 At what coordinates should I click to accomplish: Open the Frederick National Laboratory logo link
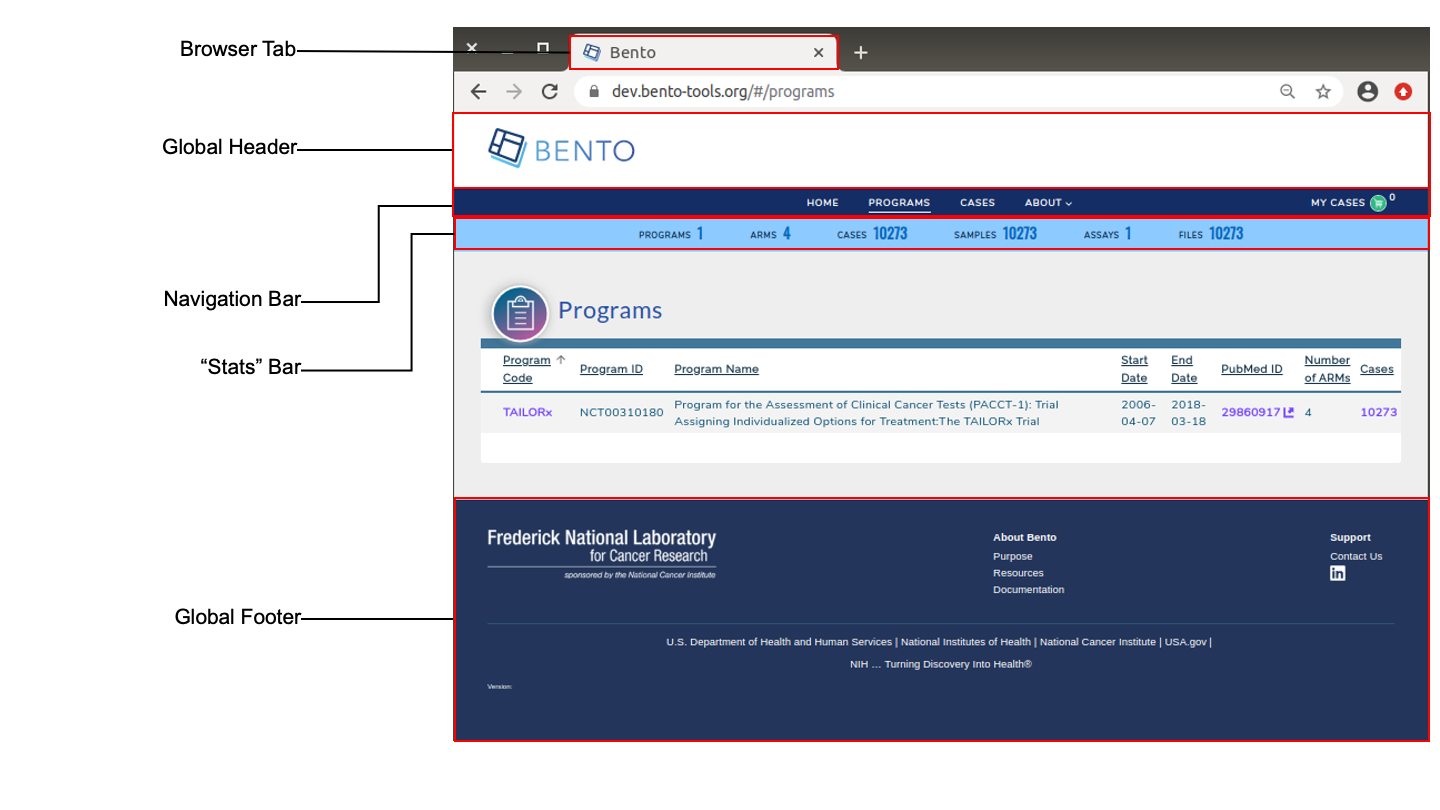pyautogui.click(x=601, y=553)
